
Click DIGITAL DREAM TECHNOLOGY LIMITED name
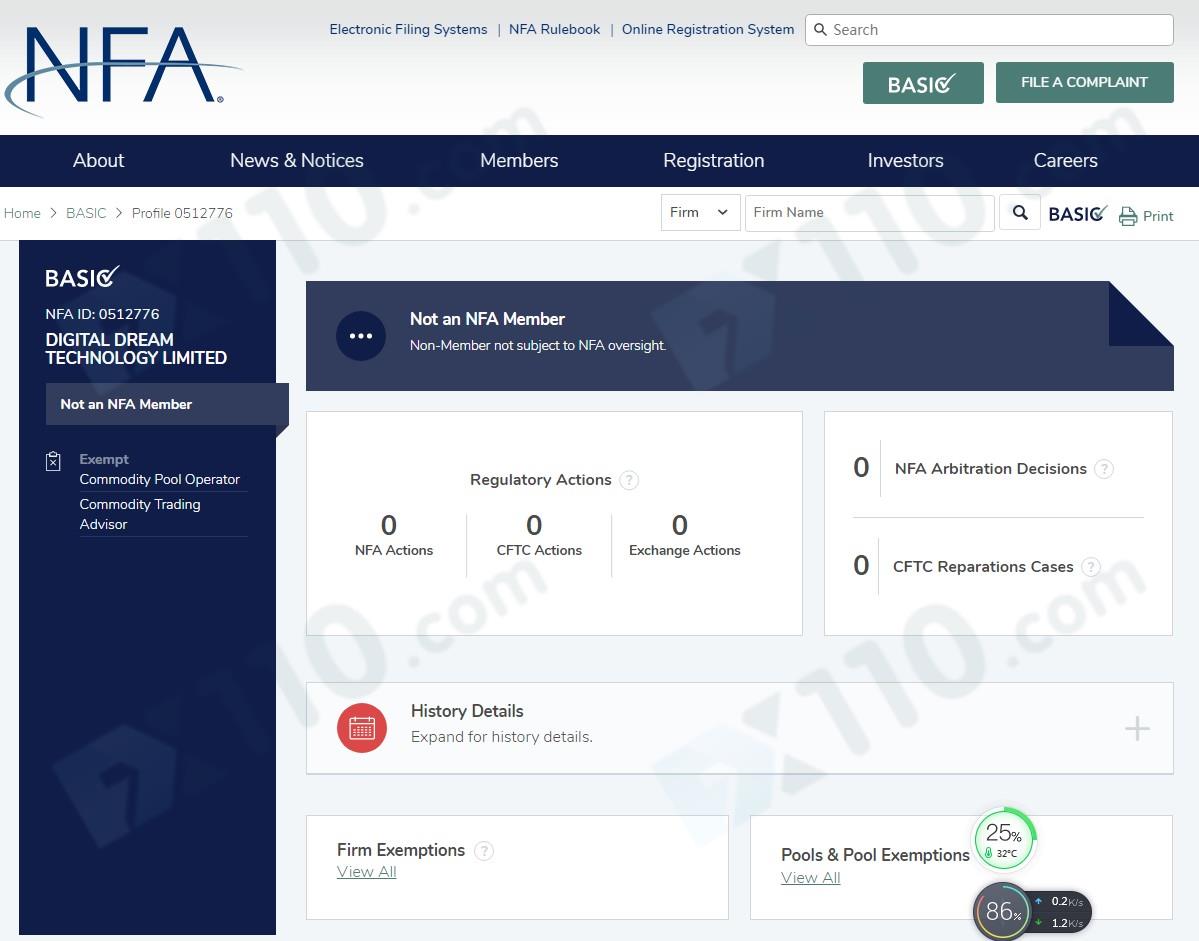(x=136, y=349)
